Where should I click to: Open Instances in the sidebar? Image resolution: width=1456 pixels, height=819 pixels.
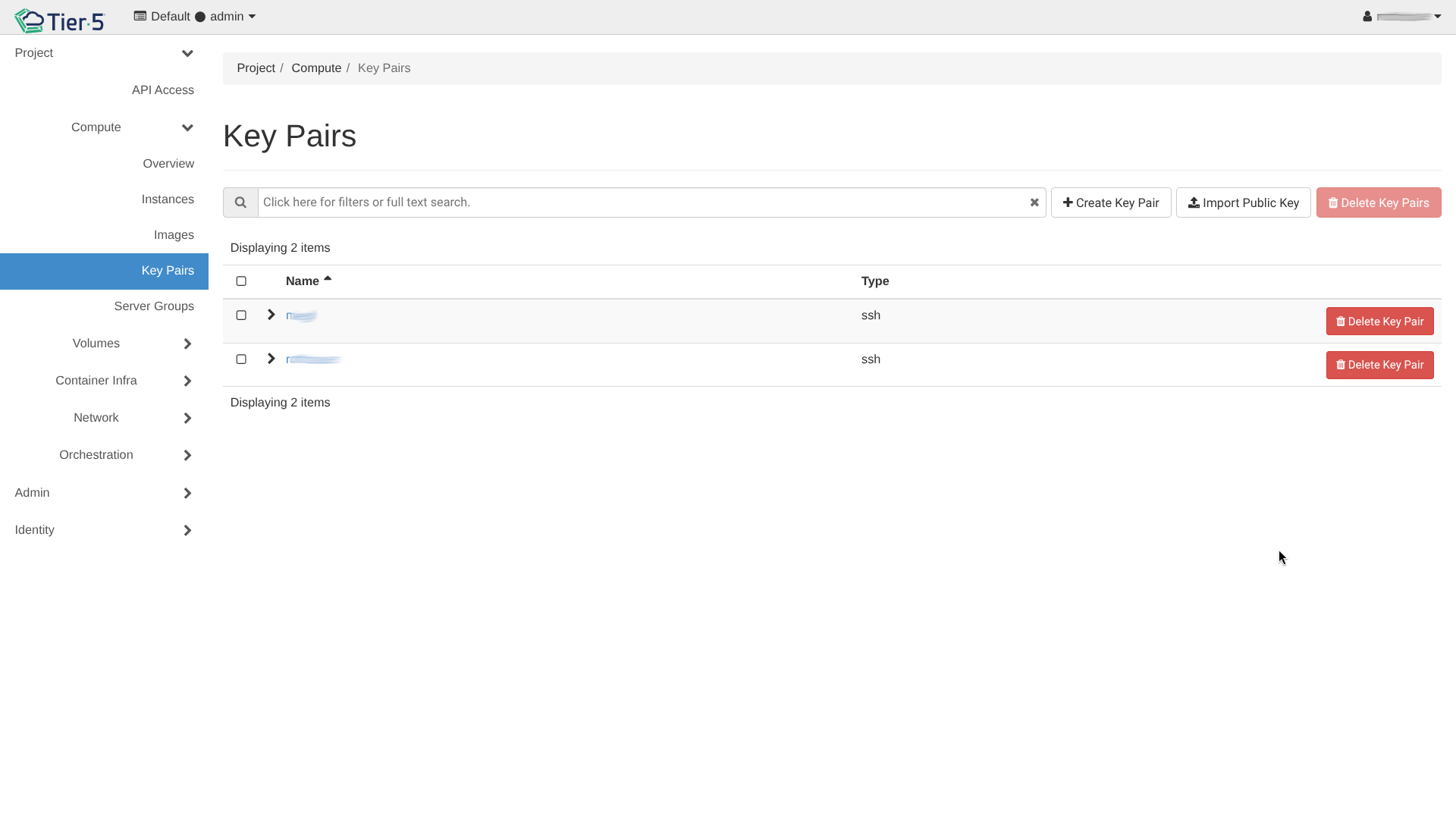[x=168, y=199]
